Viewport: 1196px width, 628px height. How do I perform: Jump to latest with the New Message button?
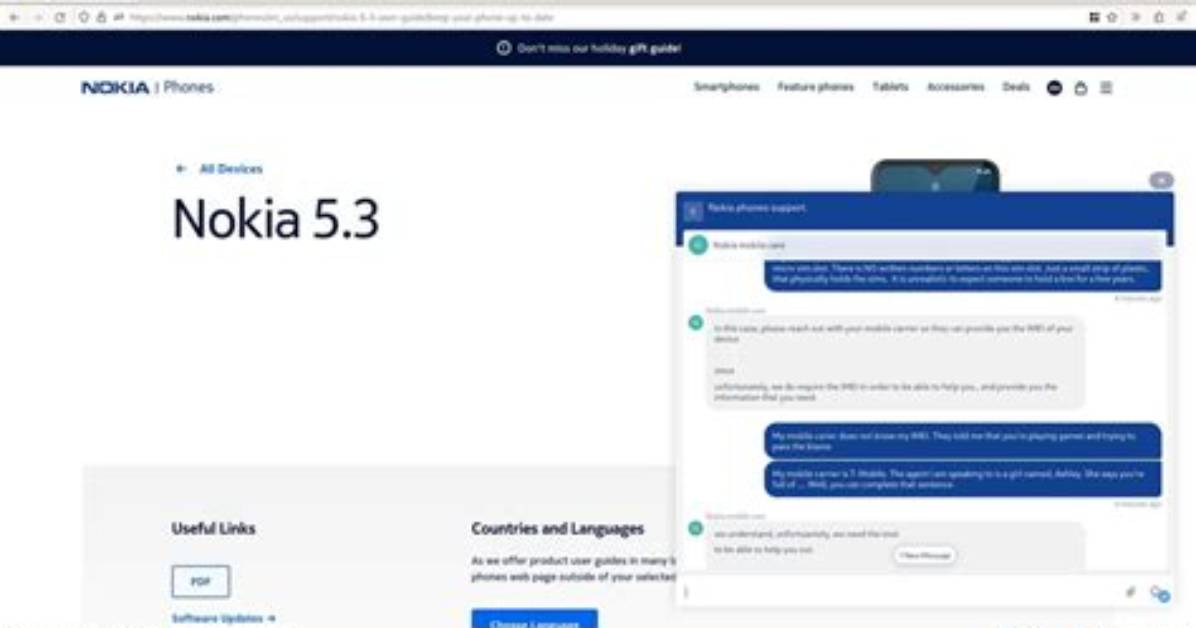[924, 556]
